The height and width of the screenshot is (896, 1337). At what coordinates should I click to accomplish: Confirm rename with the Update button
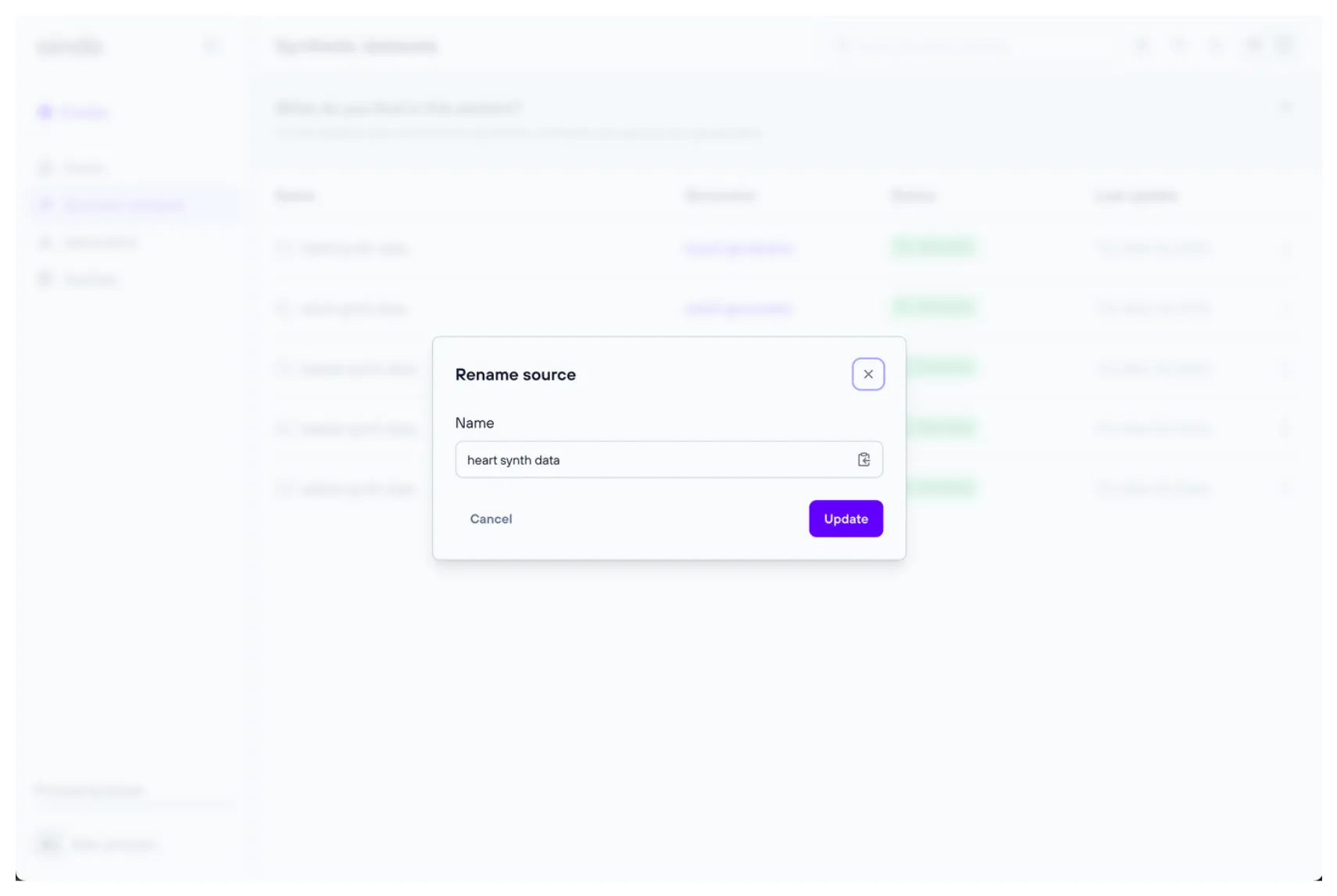pyautogui.click(x=845, y=519)
